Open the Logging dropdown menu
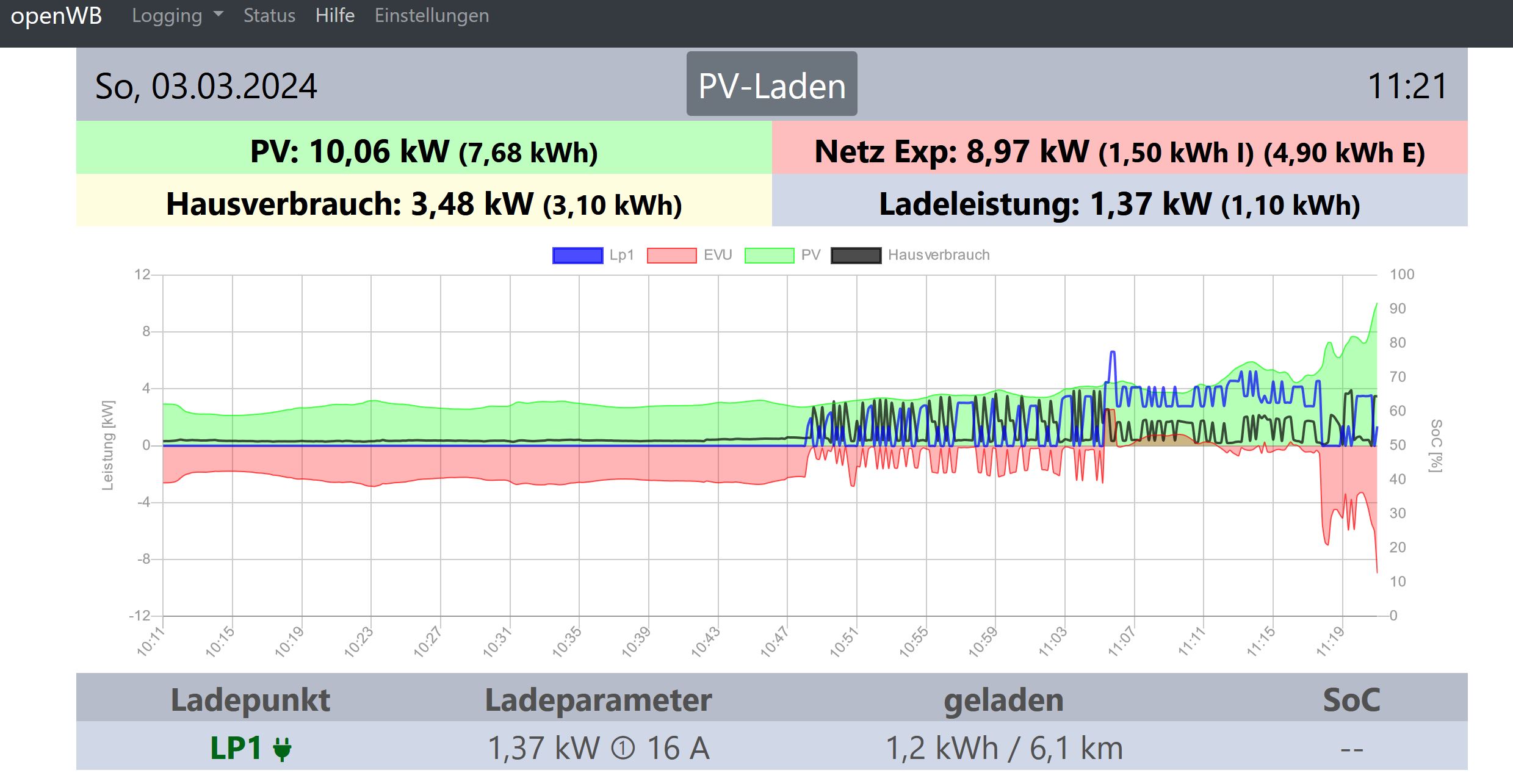Image resolution: width=1513 pixels, height=784 pixels. (167, 15)
